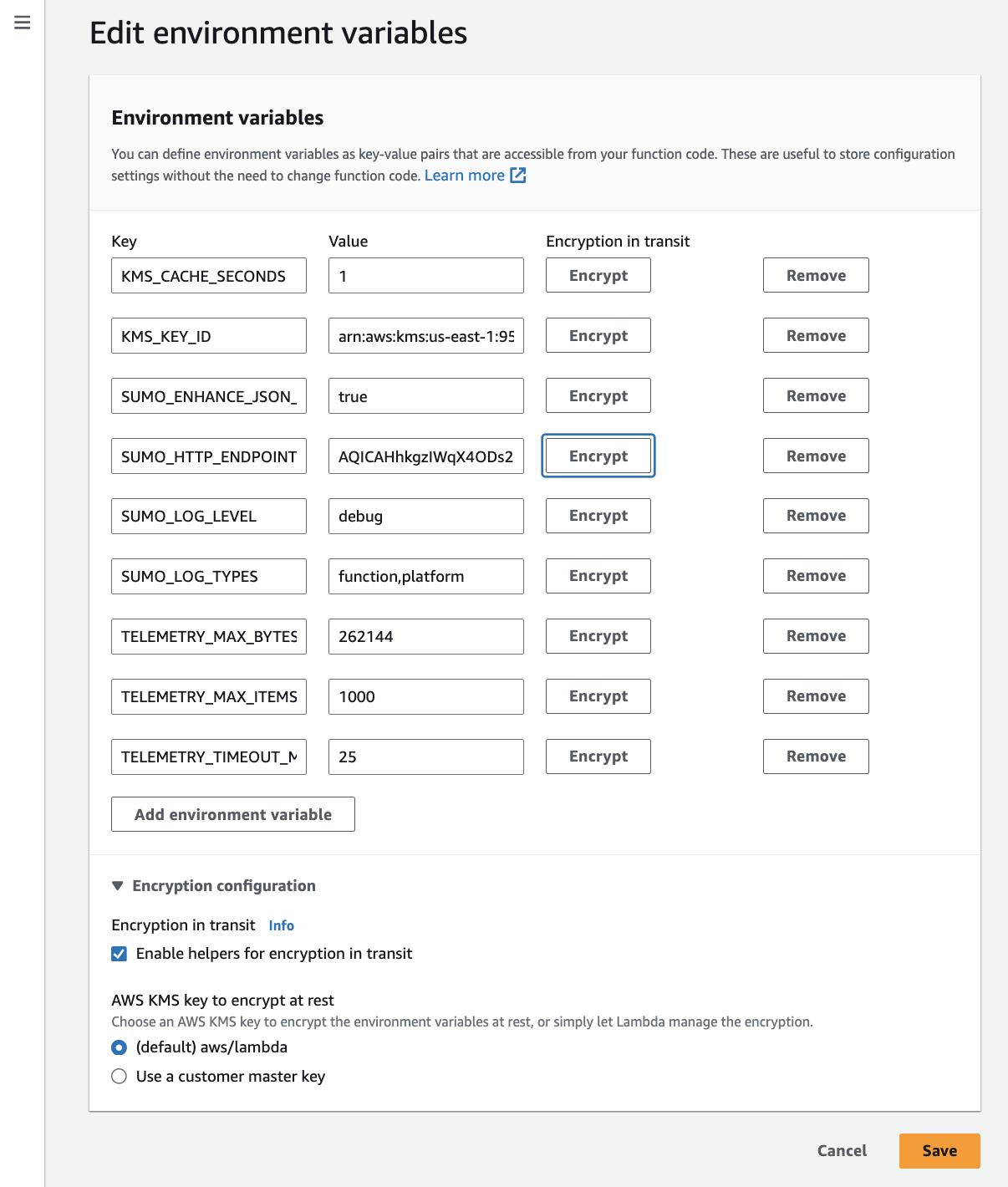Viewport: 1008px width, 1187px height.
Task: Encrypt the SUMO_HTTP_ENDPOINT value
Action: [x=598, y=456]
